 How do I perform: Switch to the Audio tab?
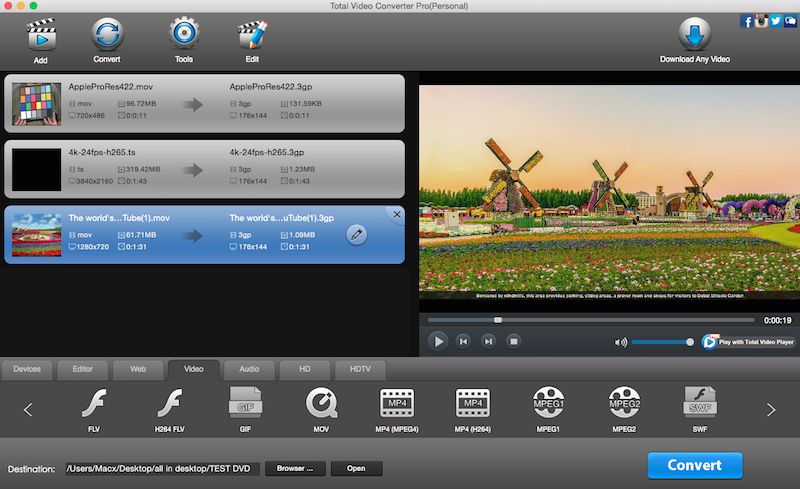tap(249, 370)
